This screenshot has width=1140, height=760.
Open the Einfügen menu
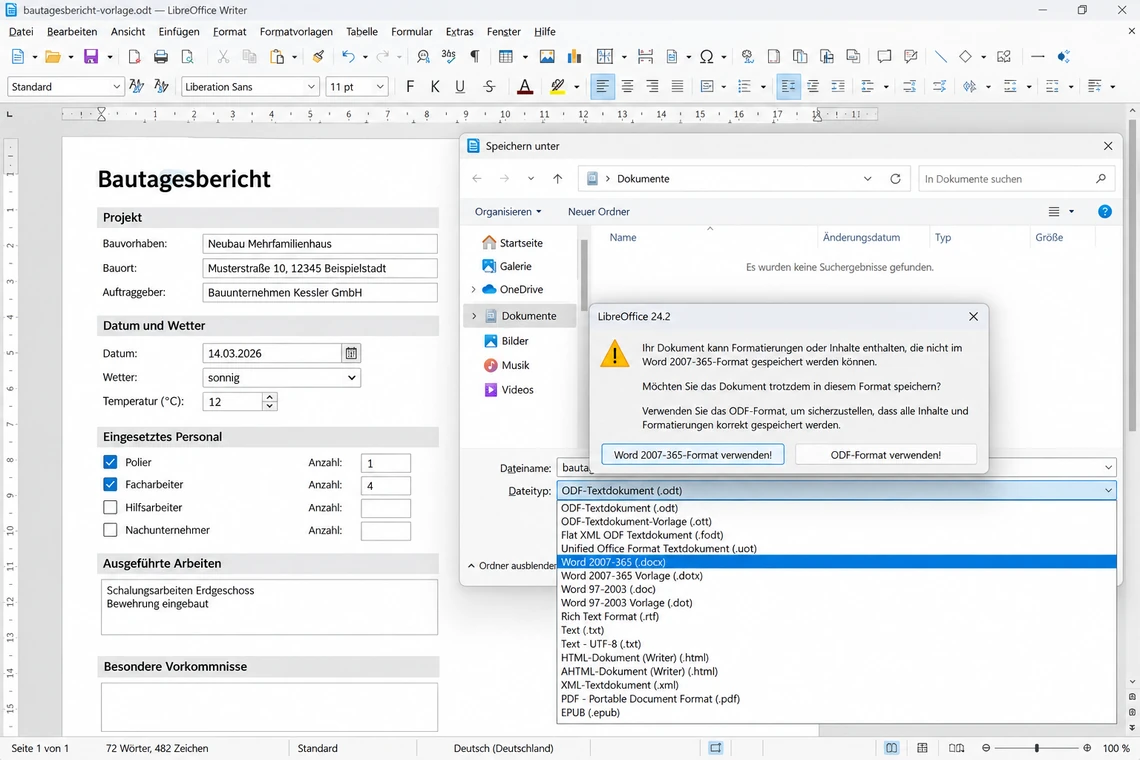point(179,31)
